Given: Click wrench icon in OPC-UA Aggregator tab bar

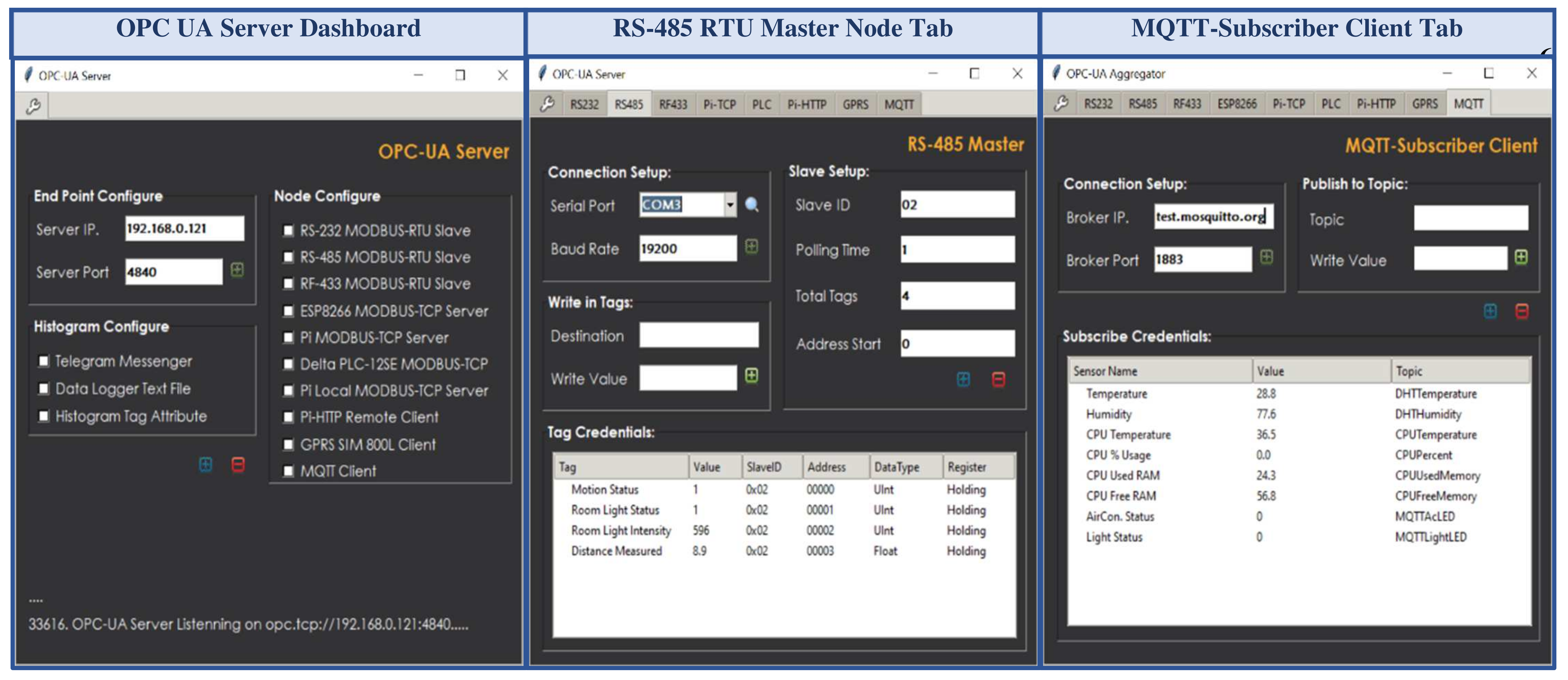Looking at the screenshot, I should click(x=1061, y=103).
